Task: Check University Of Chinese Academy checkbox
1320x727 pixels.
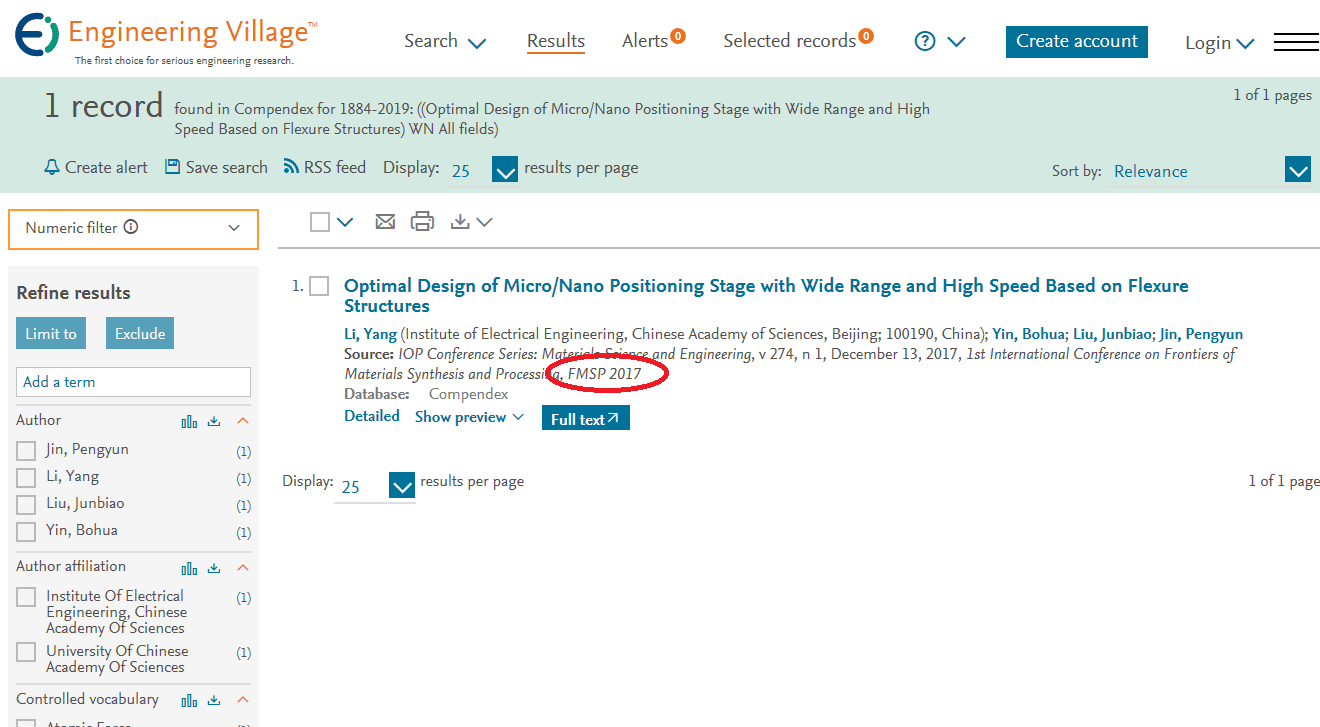Action: click(26, 652)
